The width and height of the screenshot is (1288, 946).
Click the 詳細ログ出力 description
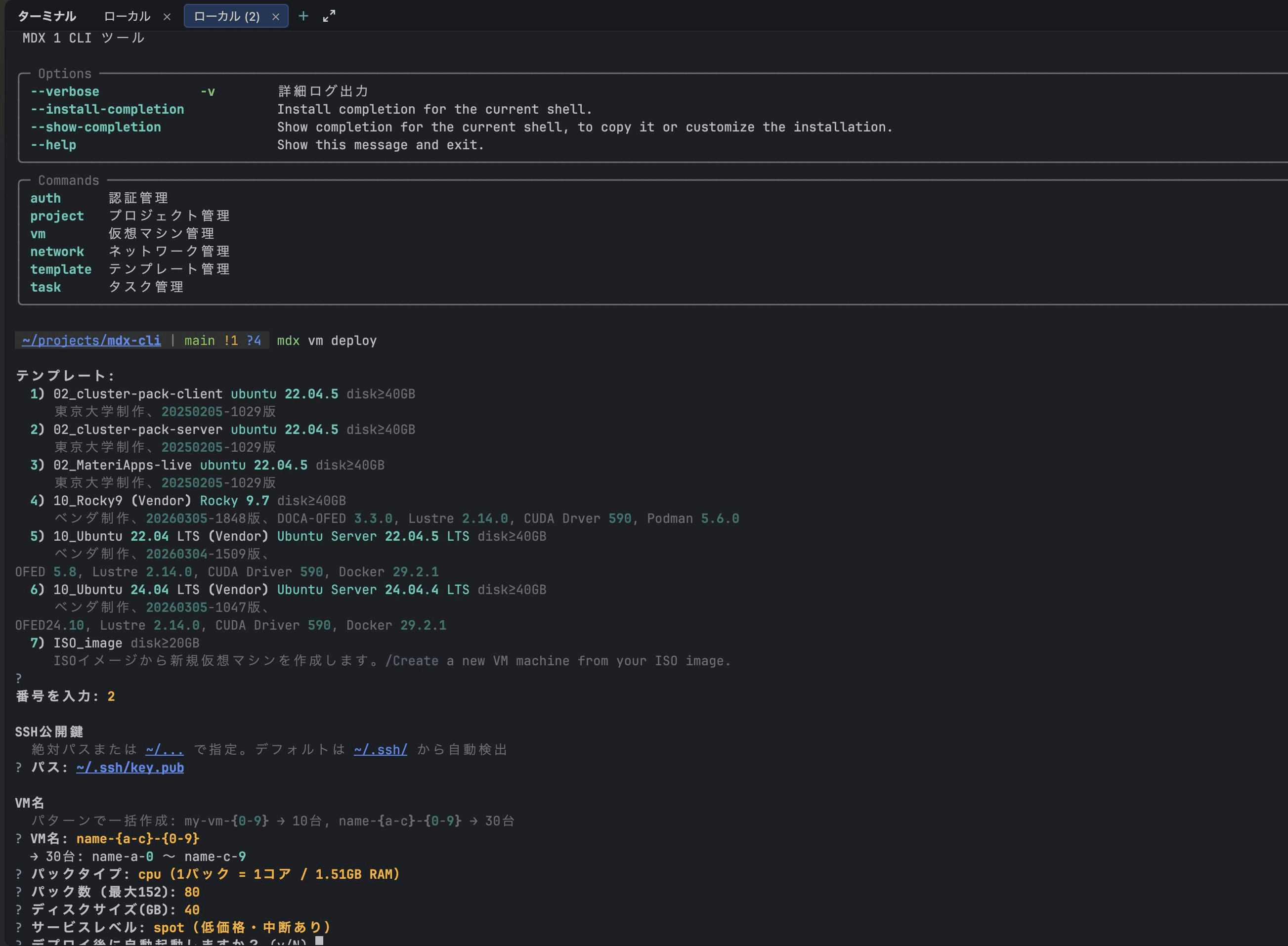[324, 91]
